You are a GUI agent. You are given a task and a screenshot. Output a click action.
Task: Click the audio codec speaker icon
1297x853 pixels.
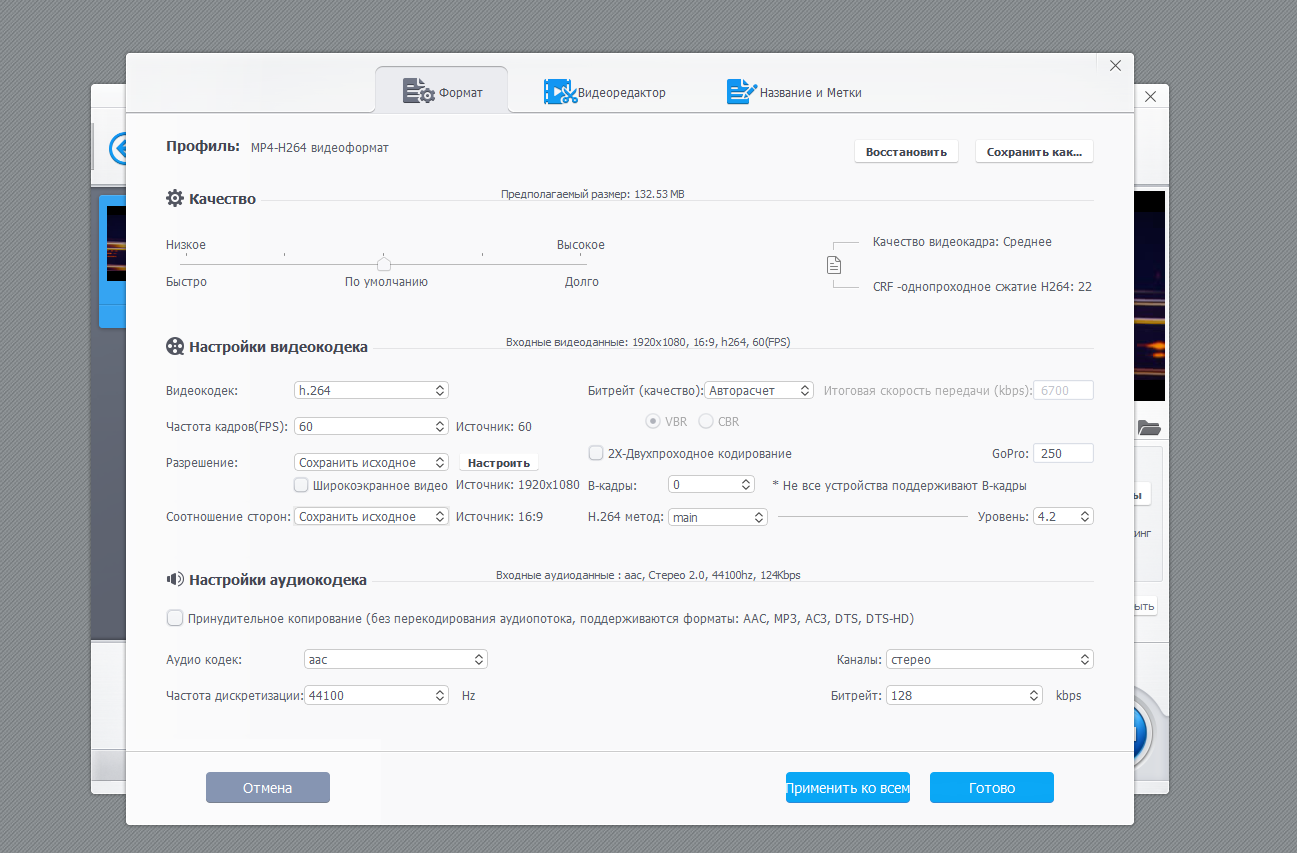tap(175, 579)
